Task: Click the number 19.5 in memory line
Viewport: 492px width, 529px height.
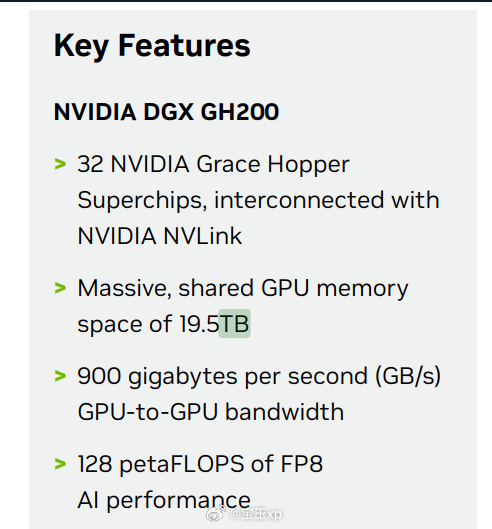Action: 199,324
